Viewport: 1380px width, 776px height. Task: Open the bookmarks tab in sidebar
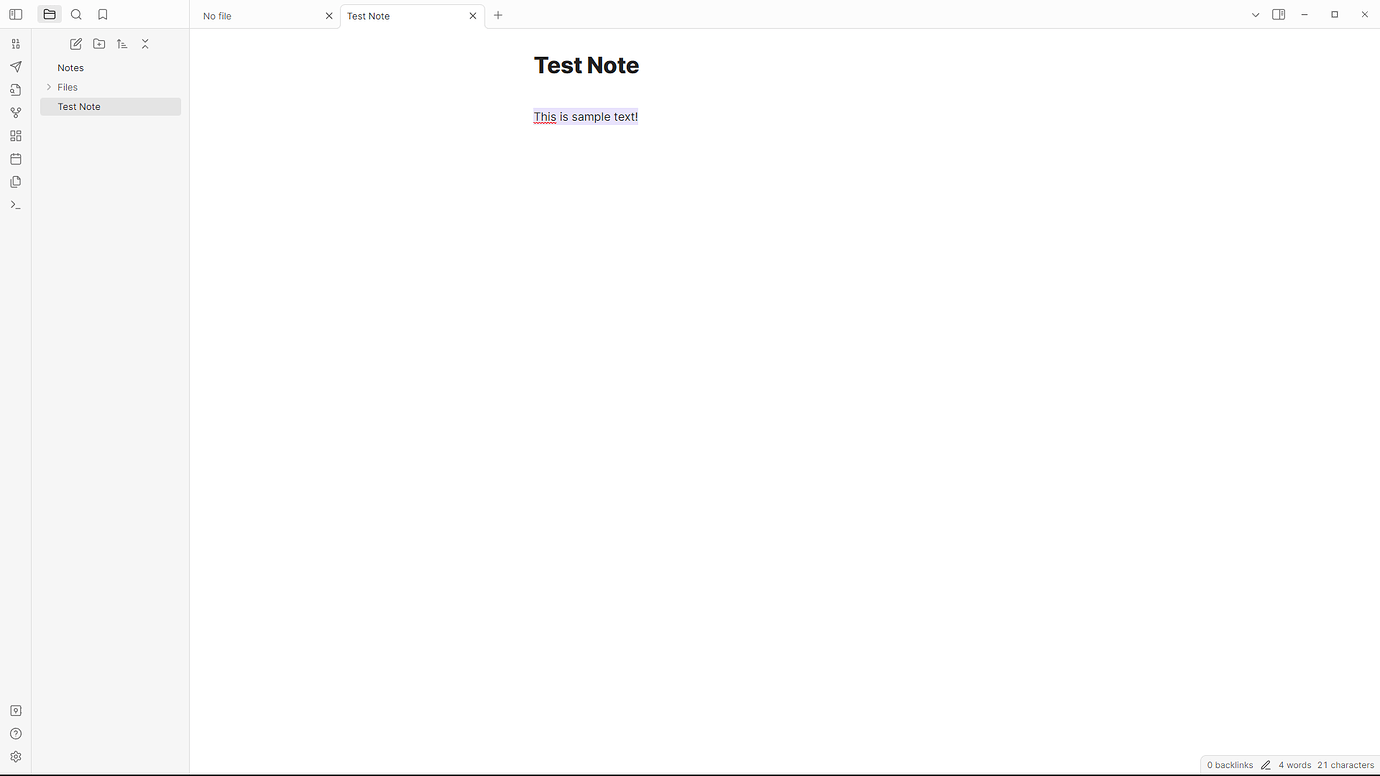(103, 15)
